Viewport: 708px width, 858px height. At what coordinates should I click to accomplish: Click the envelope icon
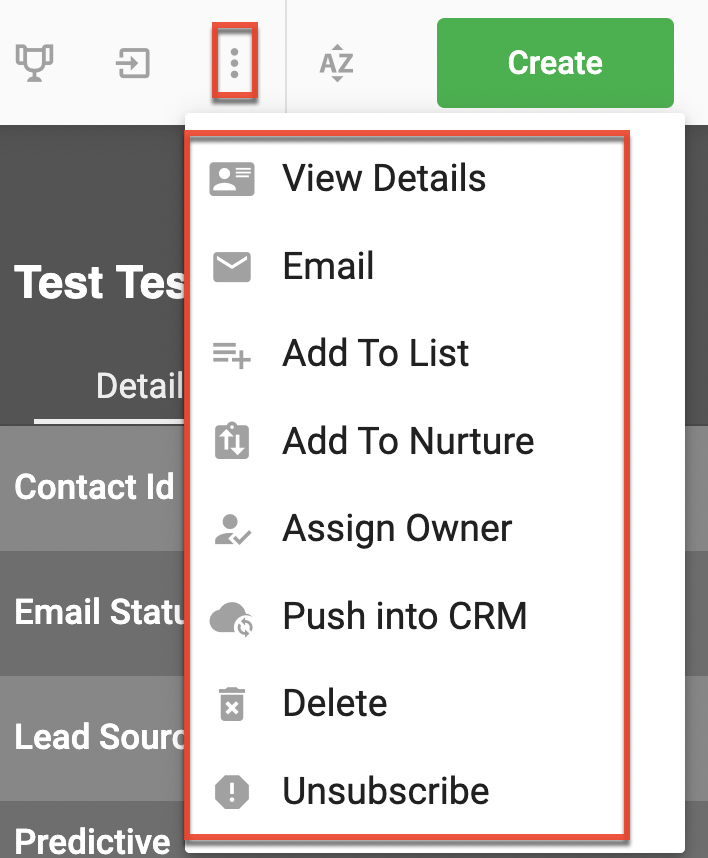(x=232, y=266)
